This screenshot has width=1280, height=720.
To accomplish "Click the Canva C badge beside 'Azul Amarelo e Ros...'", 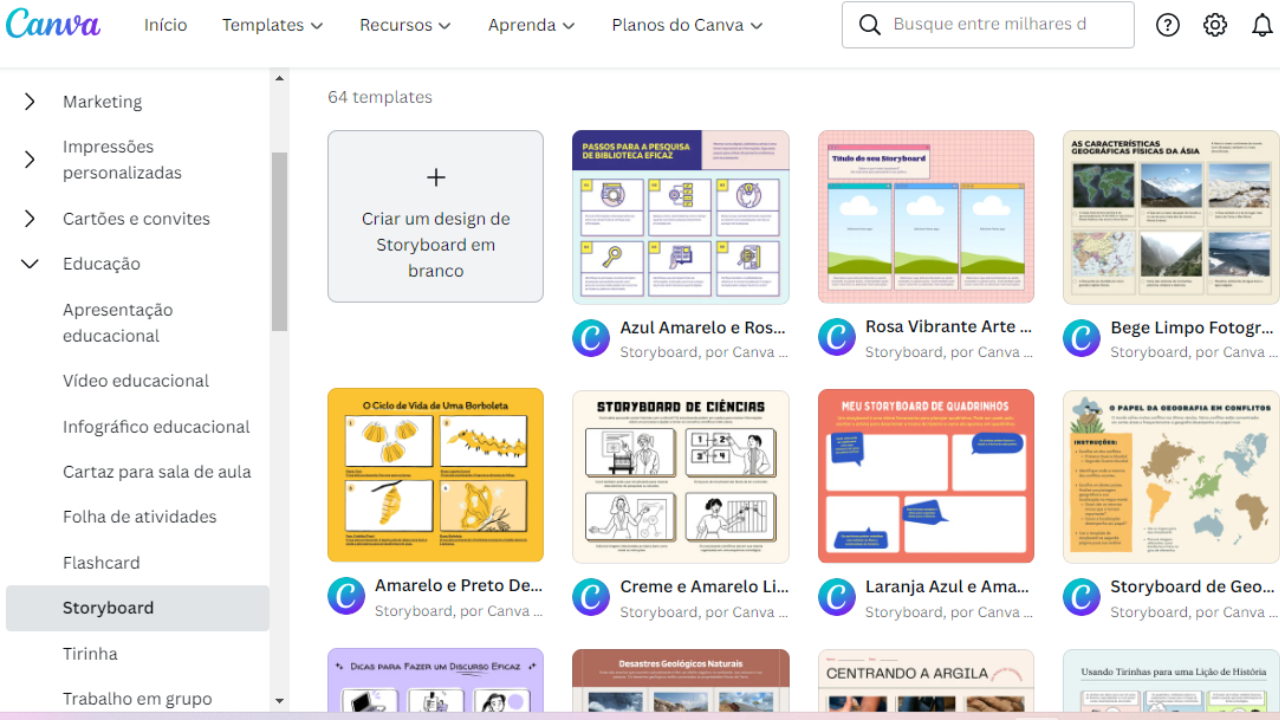I will 590,338.
